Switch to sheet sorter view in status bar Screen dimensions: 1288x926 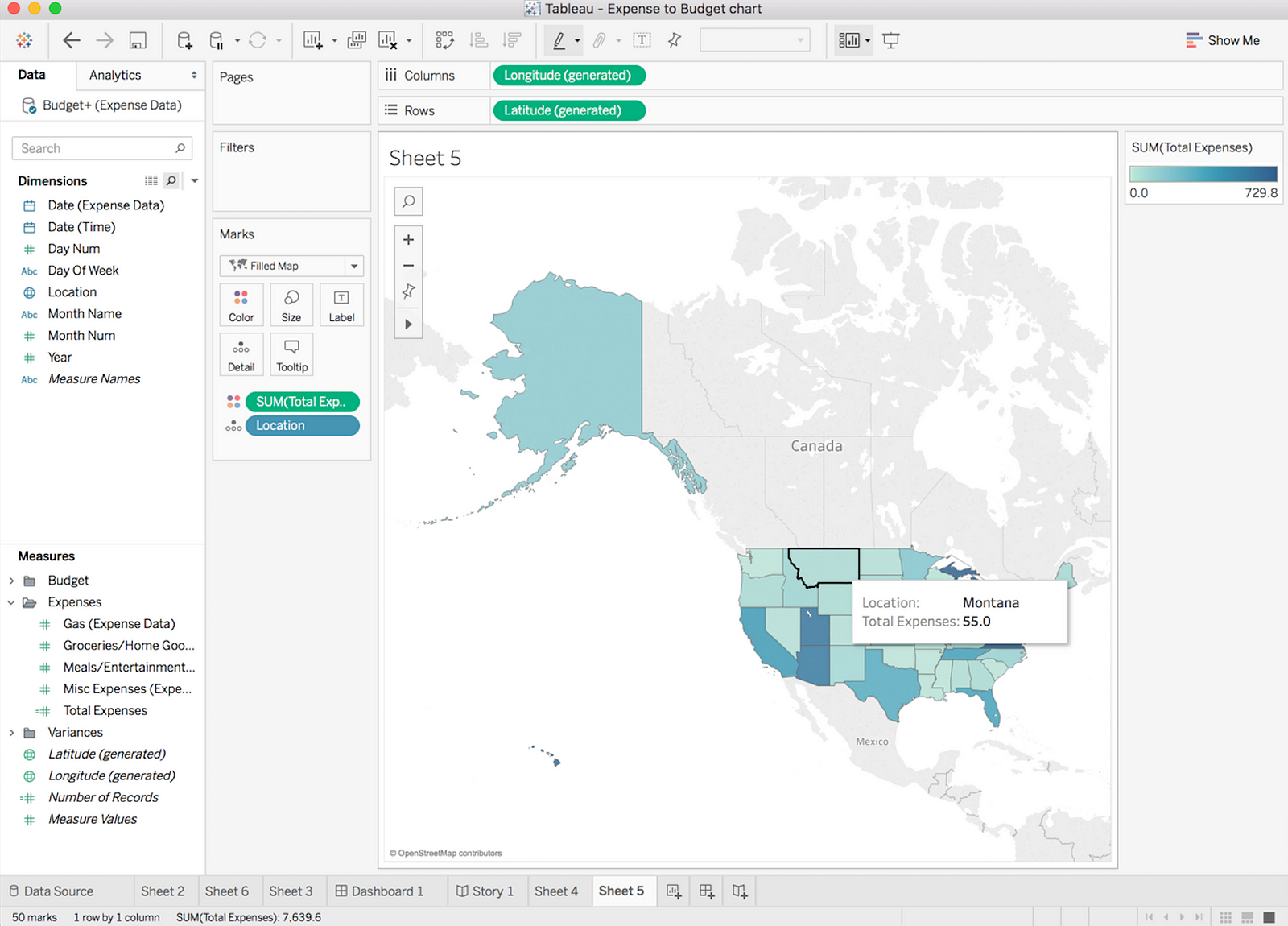pyautogui.click(x=1226, y=917)
